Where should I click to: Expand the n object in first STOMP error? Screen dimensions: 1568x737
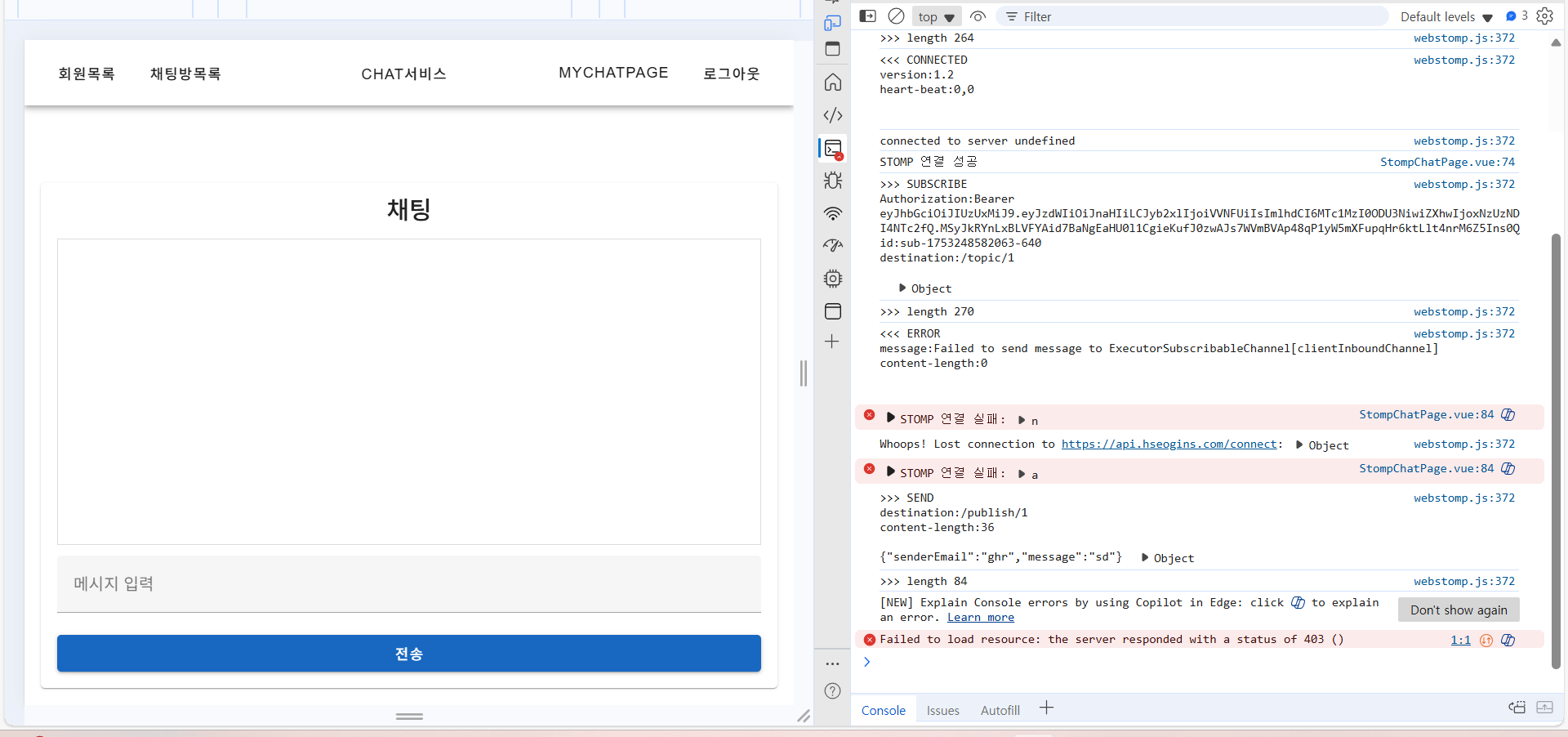point(1022,420)
